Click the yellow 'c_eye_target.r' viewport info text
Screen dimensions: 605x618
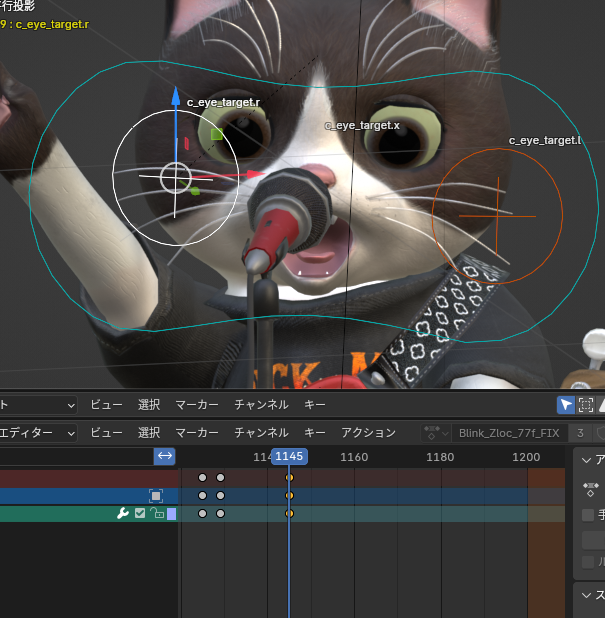coord(52,24)
